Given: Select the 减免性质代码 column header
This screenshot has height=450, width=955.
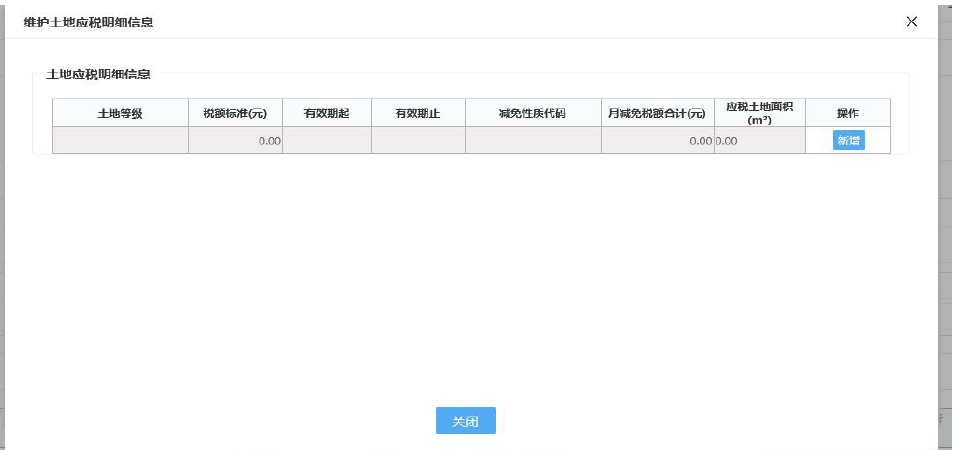Looking at the screenshot, I should 533,113.
